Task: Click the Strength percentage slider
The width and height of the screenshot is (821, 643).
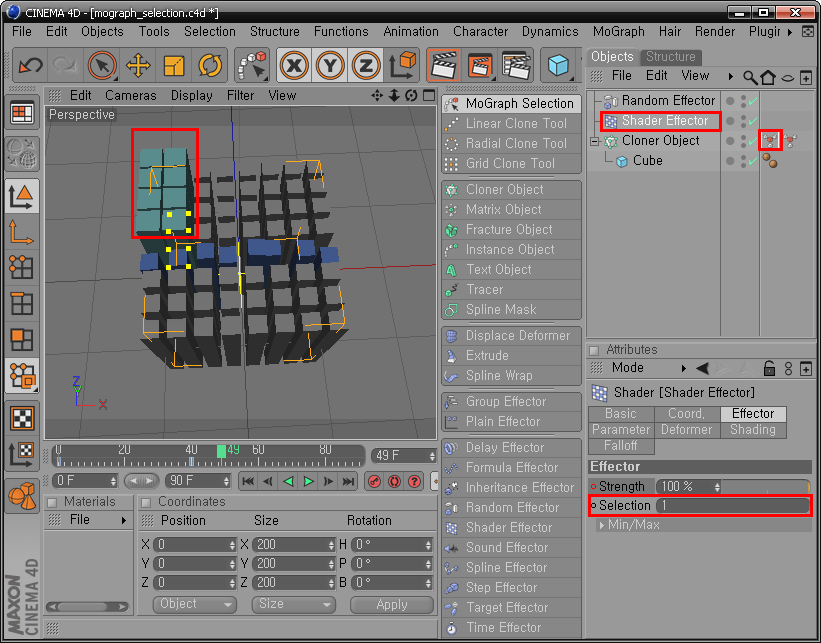Action: click(x=766, y=486)
